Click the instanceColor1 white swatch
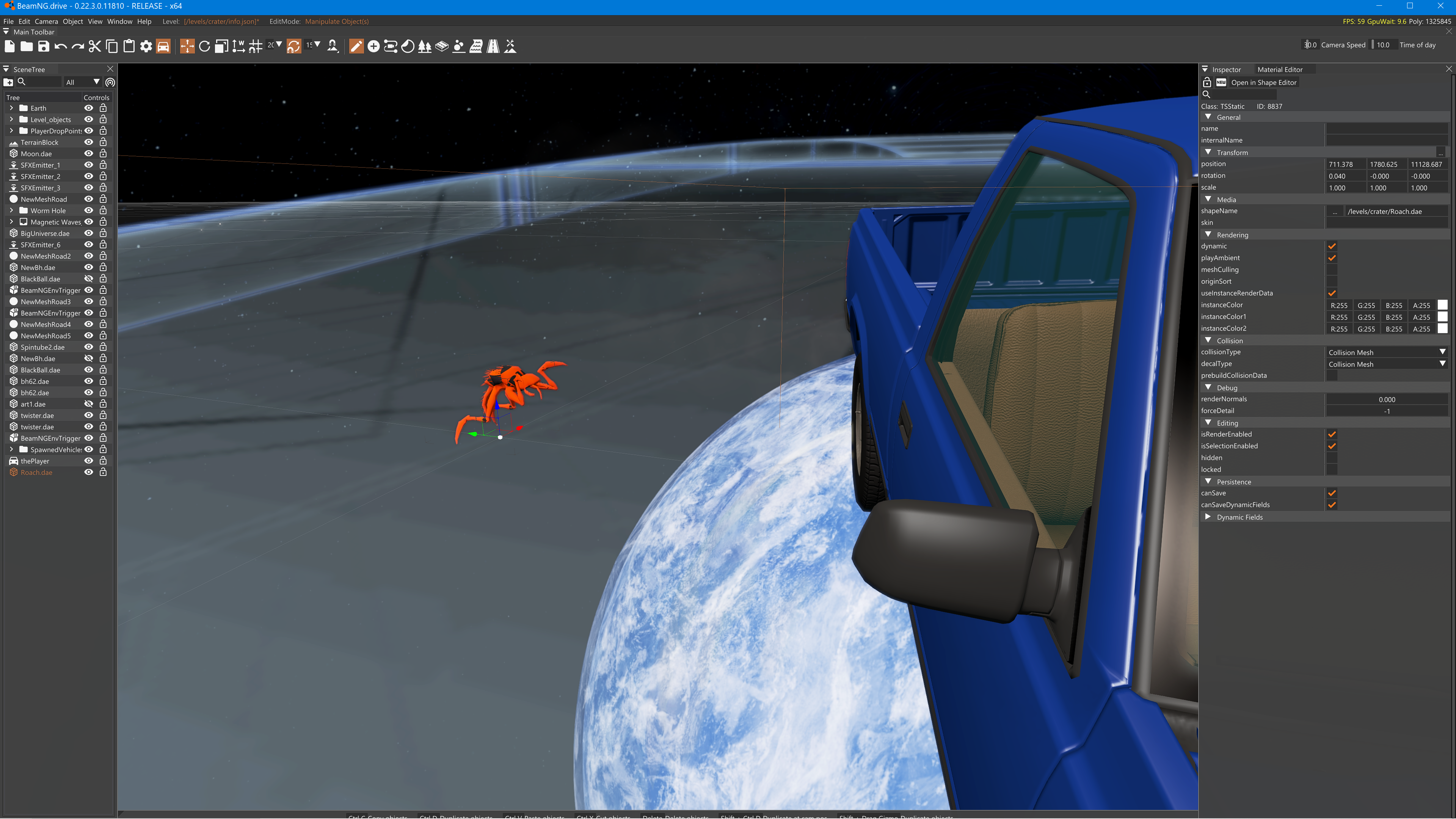1456x819 pixels. click(x=1442, y=317)
